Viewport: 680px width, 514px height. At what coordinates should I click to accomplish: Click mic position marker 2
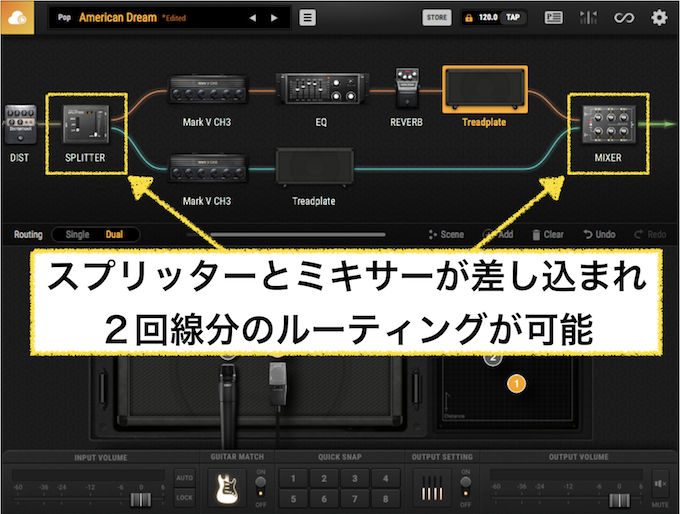click(x=492, y=359)
